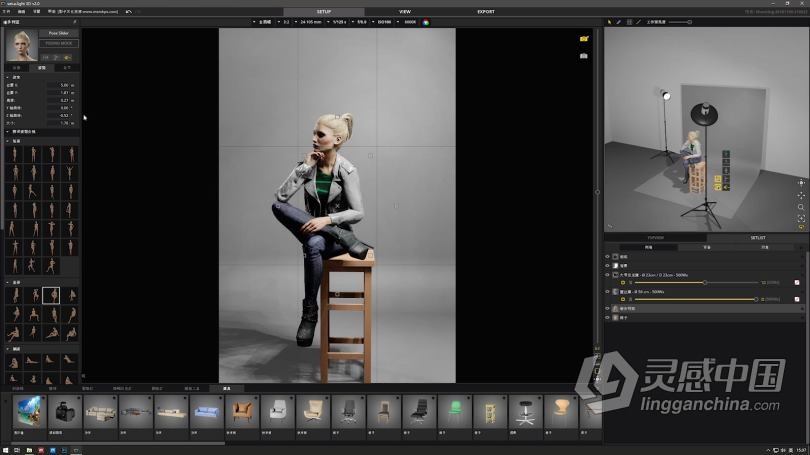Toggle visibility eye of first setlist row
Screen dimensions: 810x455
click(x=608, y=256)
